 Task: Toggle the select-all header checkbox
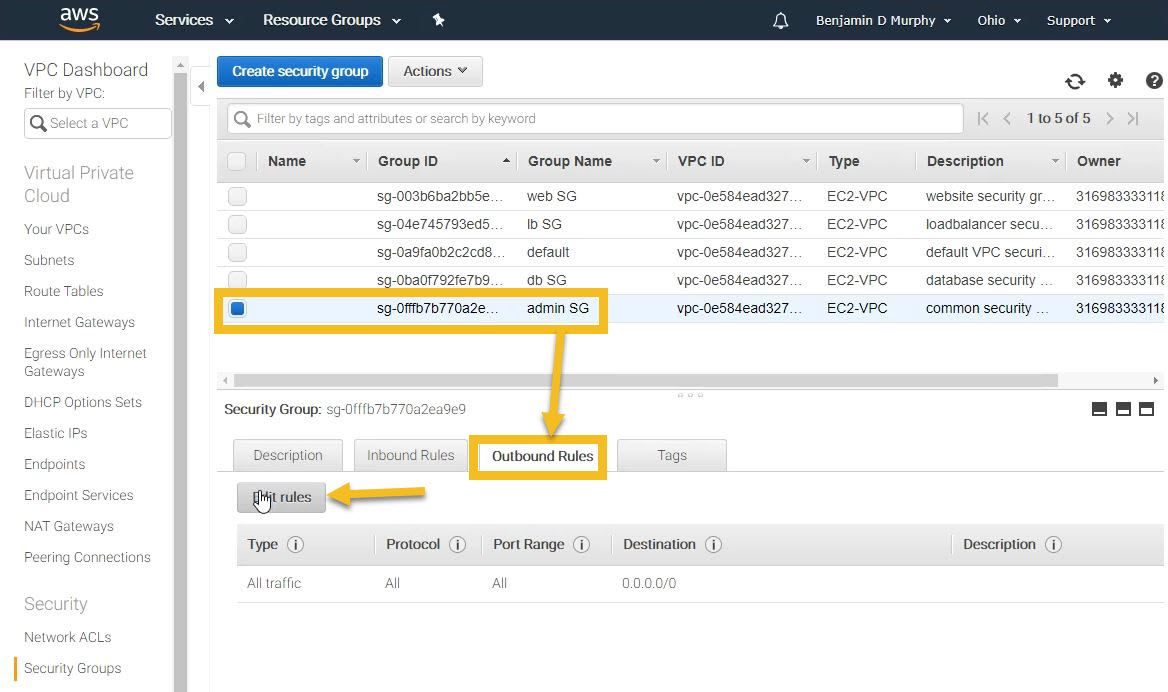237,162
